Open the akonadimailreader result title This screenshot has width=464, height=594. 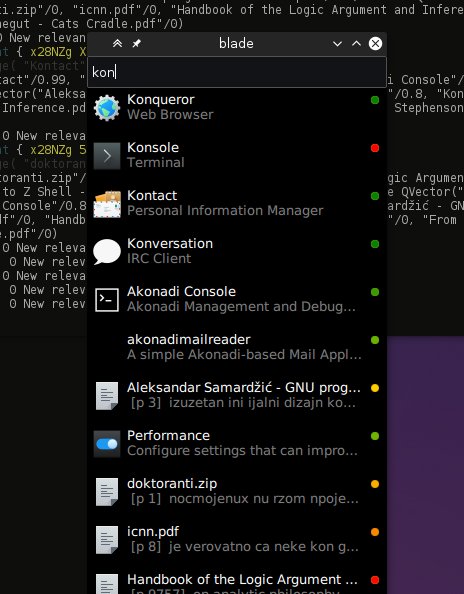189,339
